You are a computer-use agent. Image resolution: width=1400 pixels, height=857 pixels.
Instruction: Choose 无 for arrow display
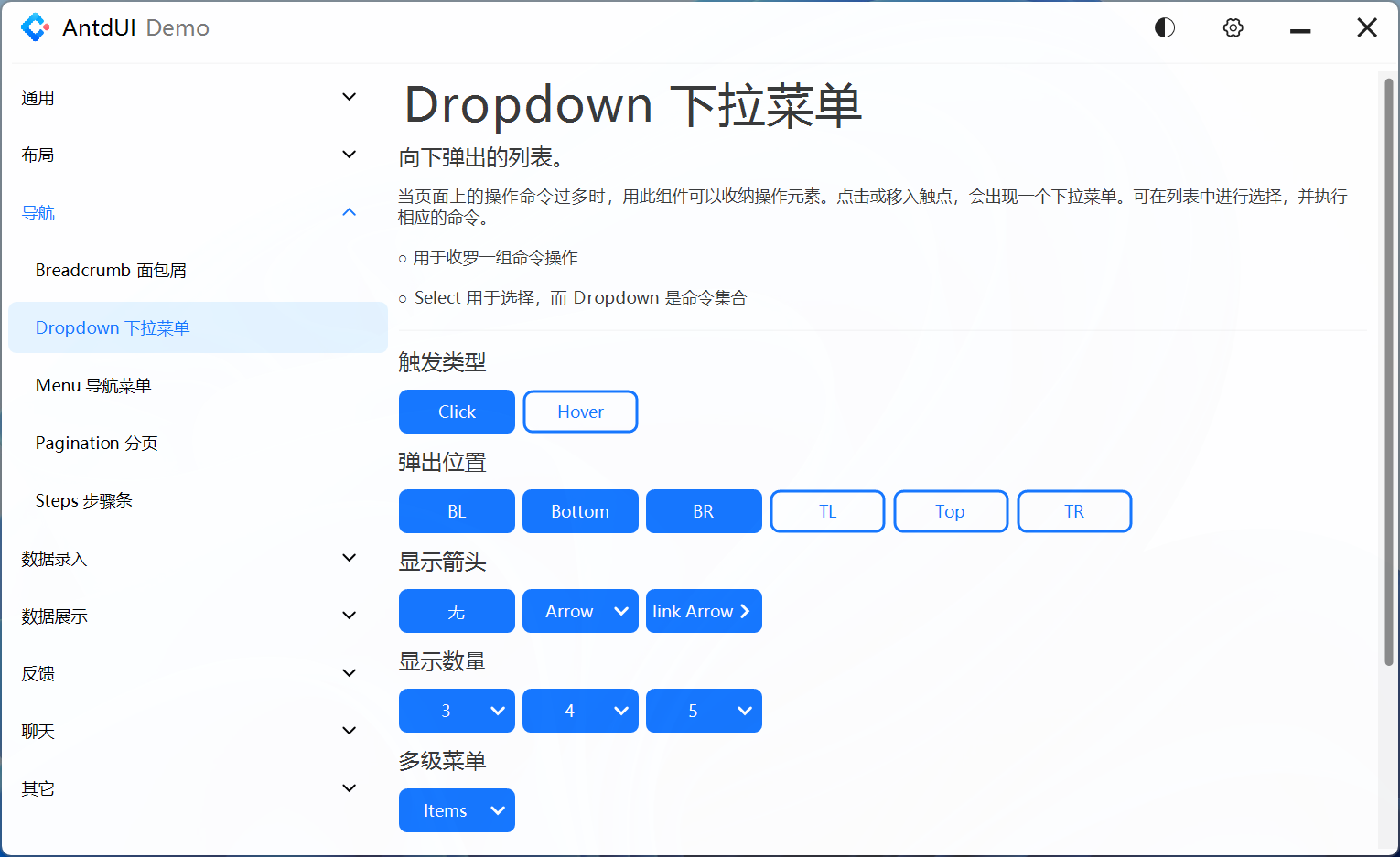tap(457, 611)
